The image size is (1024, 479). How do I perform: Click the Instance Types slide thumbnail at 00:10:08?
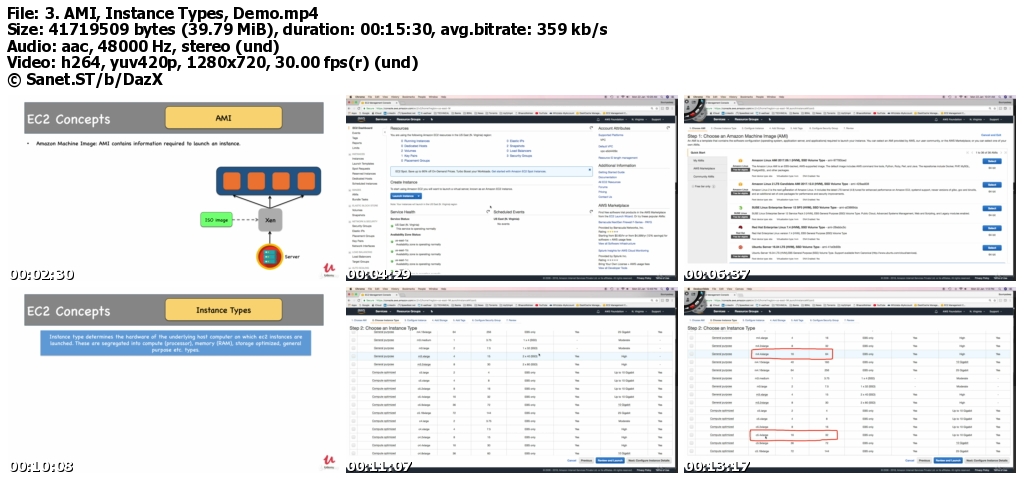171,379
